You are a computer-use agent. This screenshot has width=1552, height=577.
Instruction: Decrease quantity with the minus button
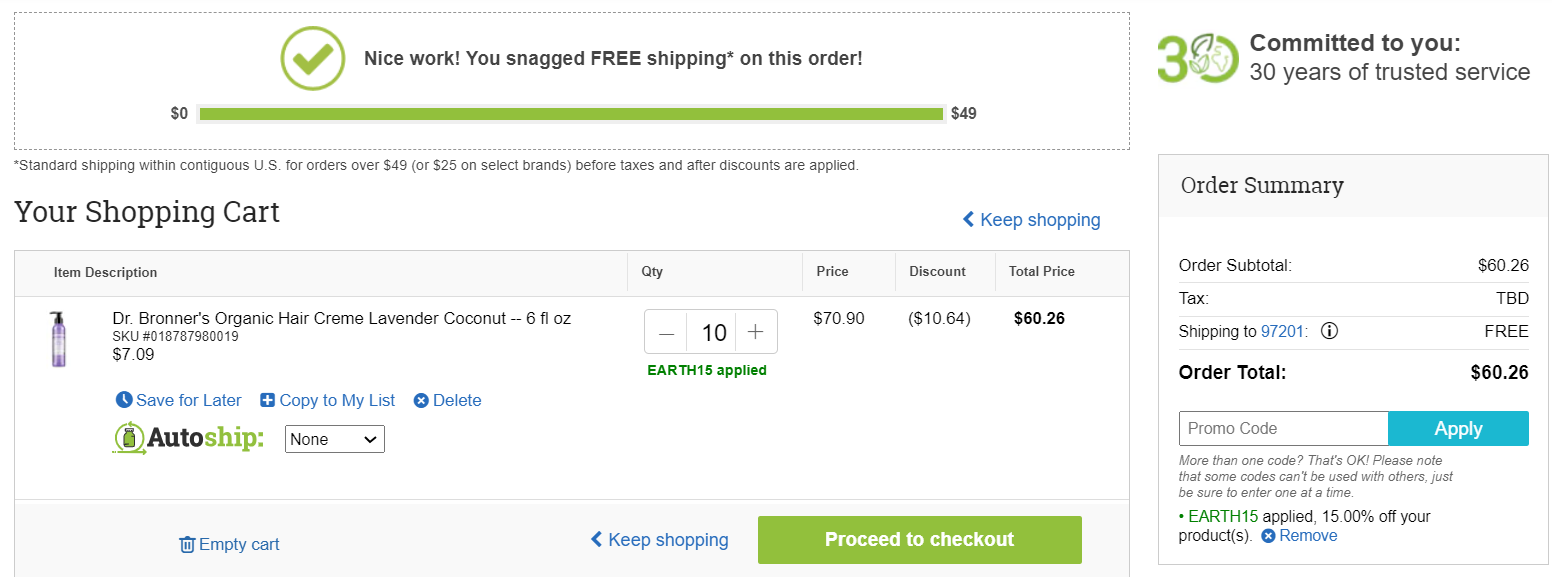667,332
